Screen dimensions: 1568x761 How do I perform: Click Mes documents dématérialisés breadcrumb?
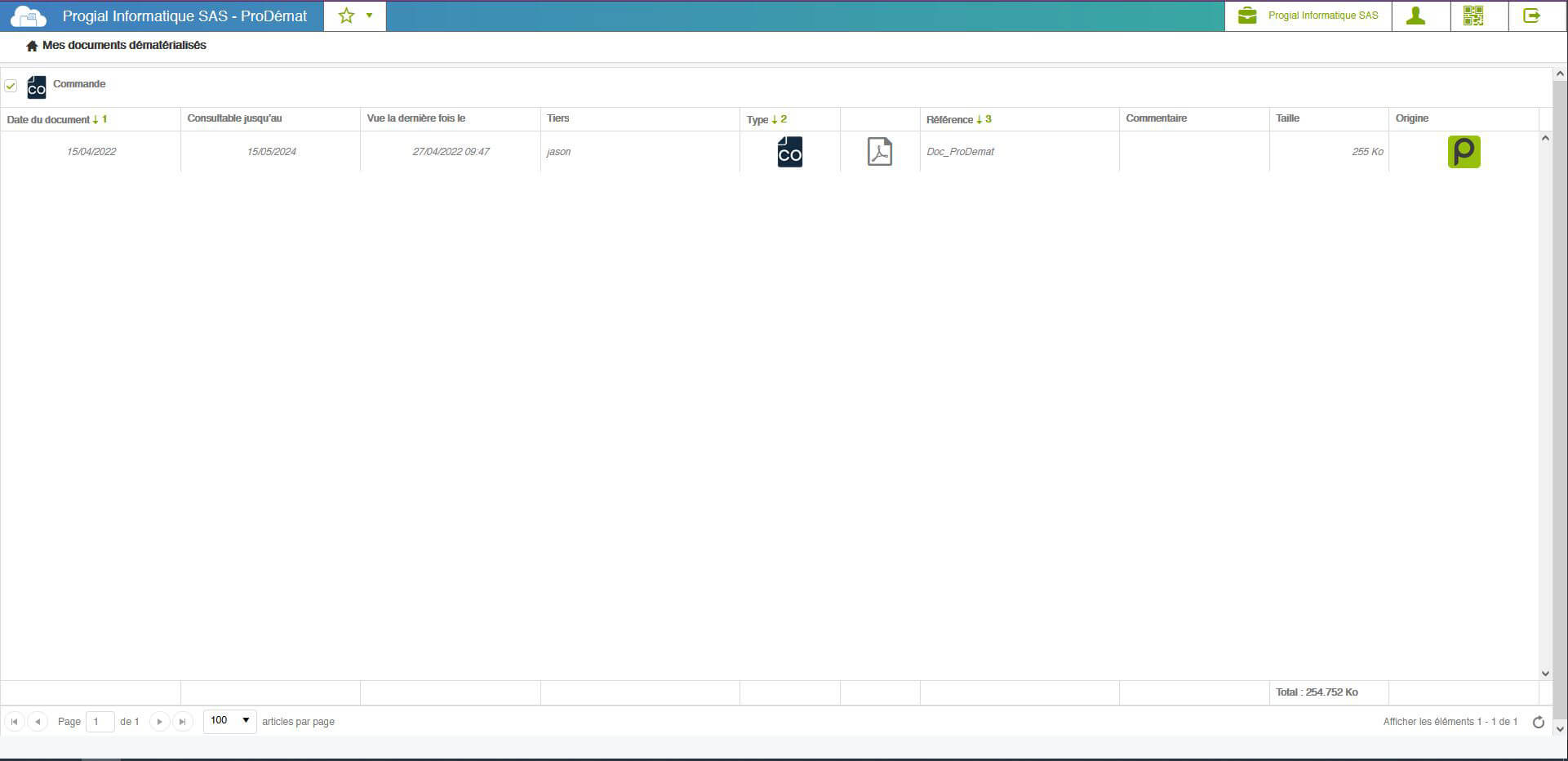[x=124, y=46]
